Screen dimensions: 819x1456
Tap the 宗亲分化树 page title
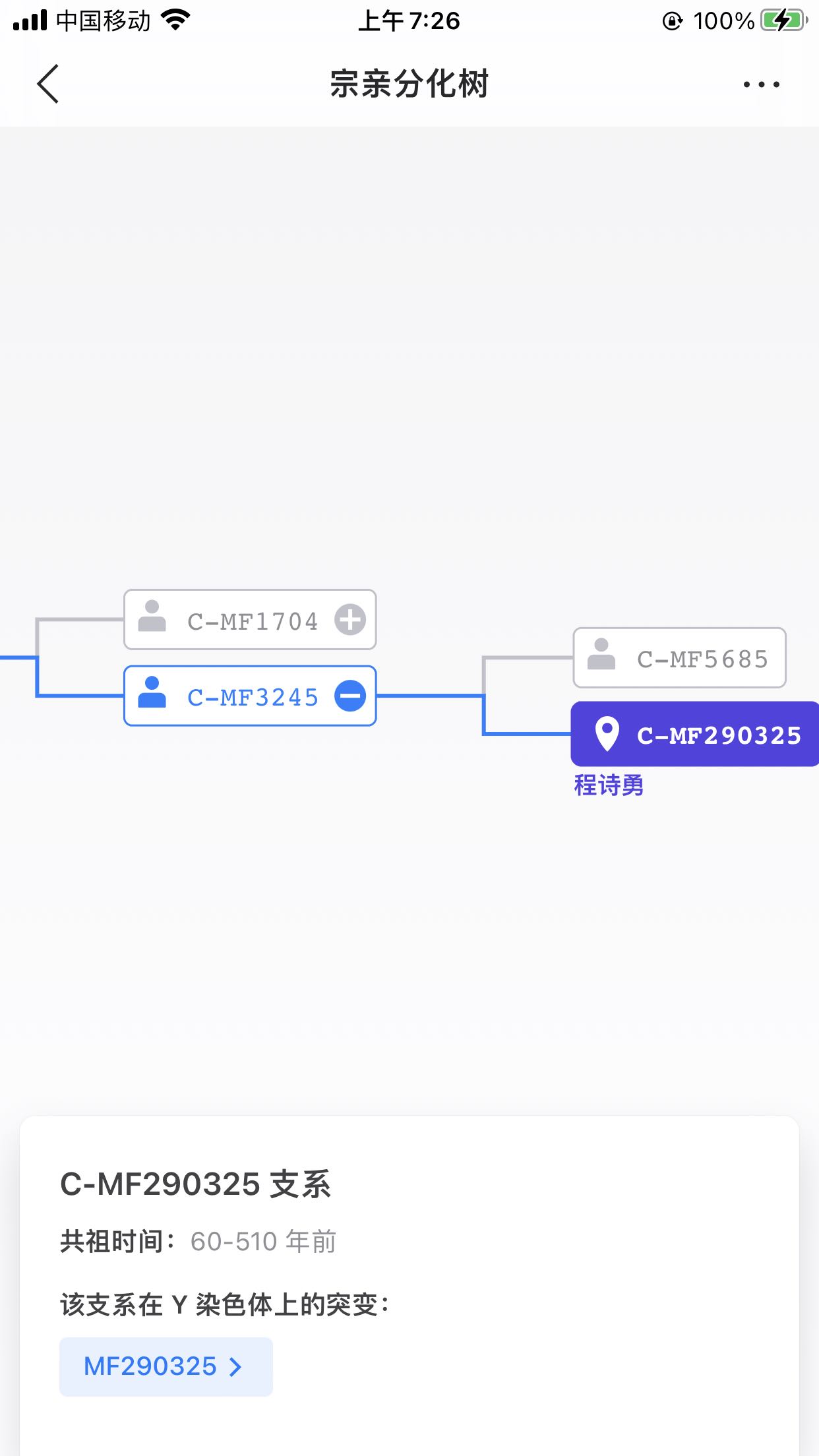coord(409,84)
